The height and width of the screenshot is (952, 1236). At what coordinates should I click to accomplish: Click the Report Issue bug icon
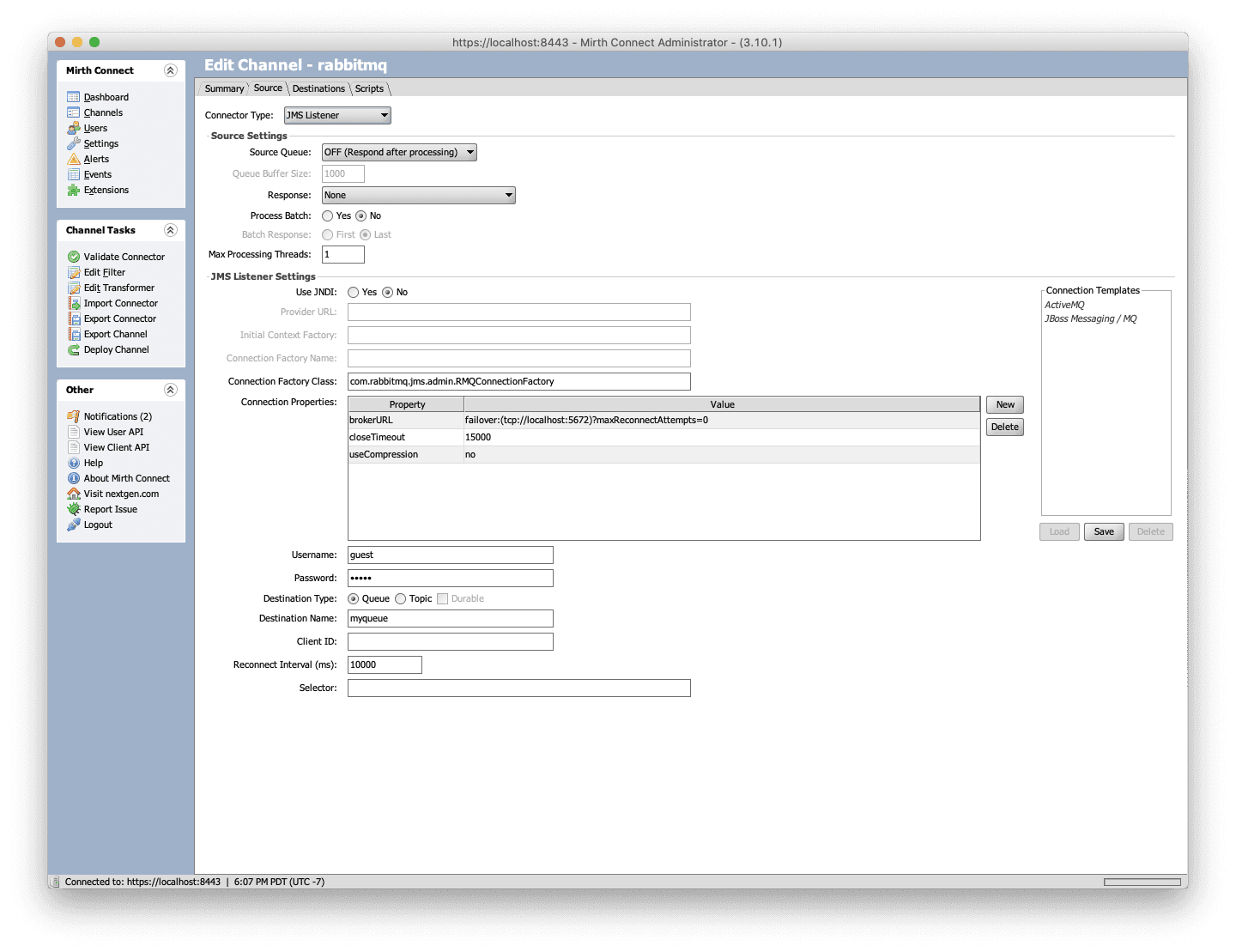(74, 509)
